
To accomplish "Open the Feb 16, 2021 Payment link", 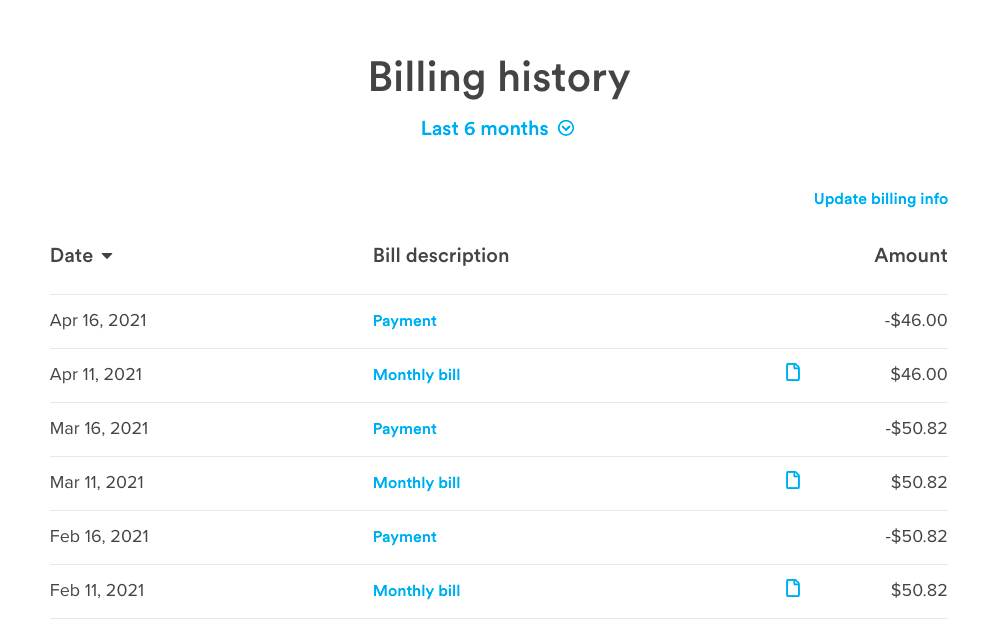I will click(x=405, y=537).
